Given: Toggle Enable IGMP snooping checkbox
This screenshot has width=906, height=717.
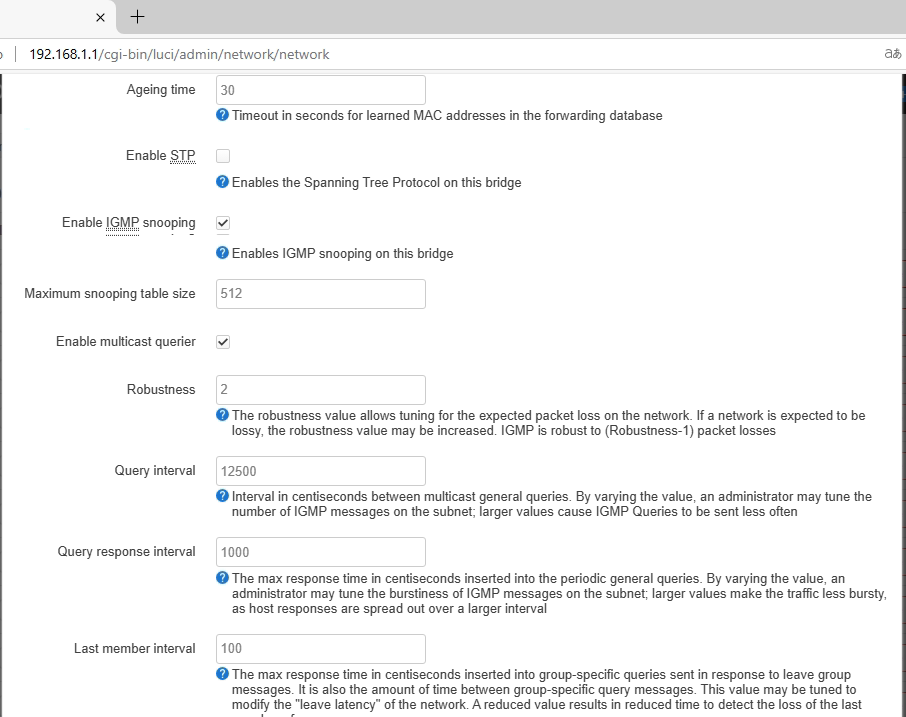Looking at the screenshot, I should click(x=223, y=222).
